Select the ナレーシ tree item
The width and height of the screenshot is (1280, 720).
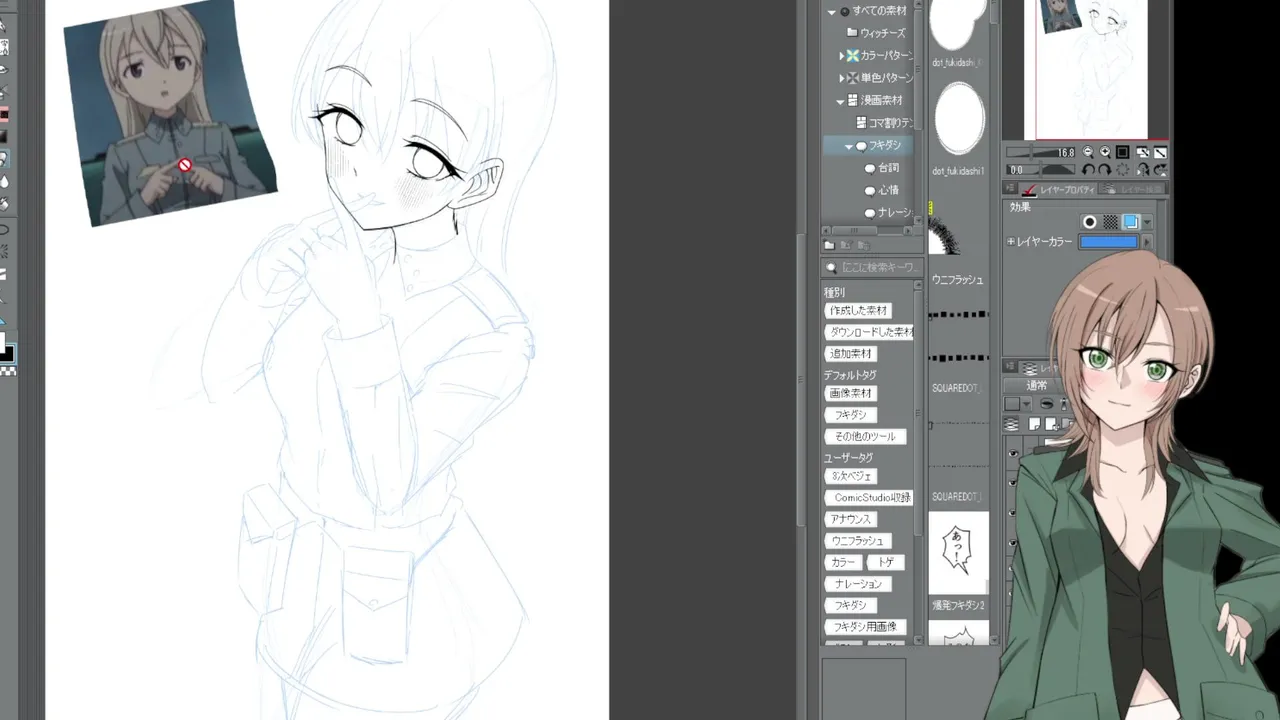coord(888,213)
